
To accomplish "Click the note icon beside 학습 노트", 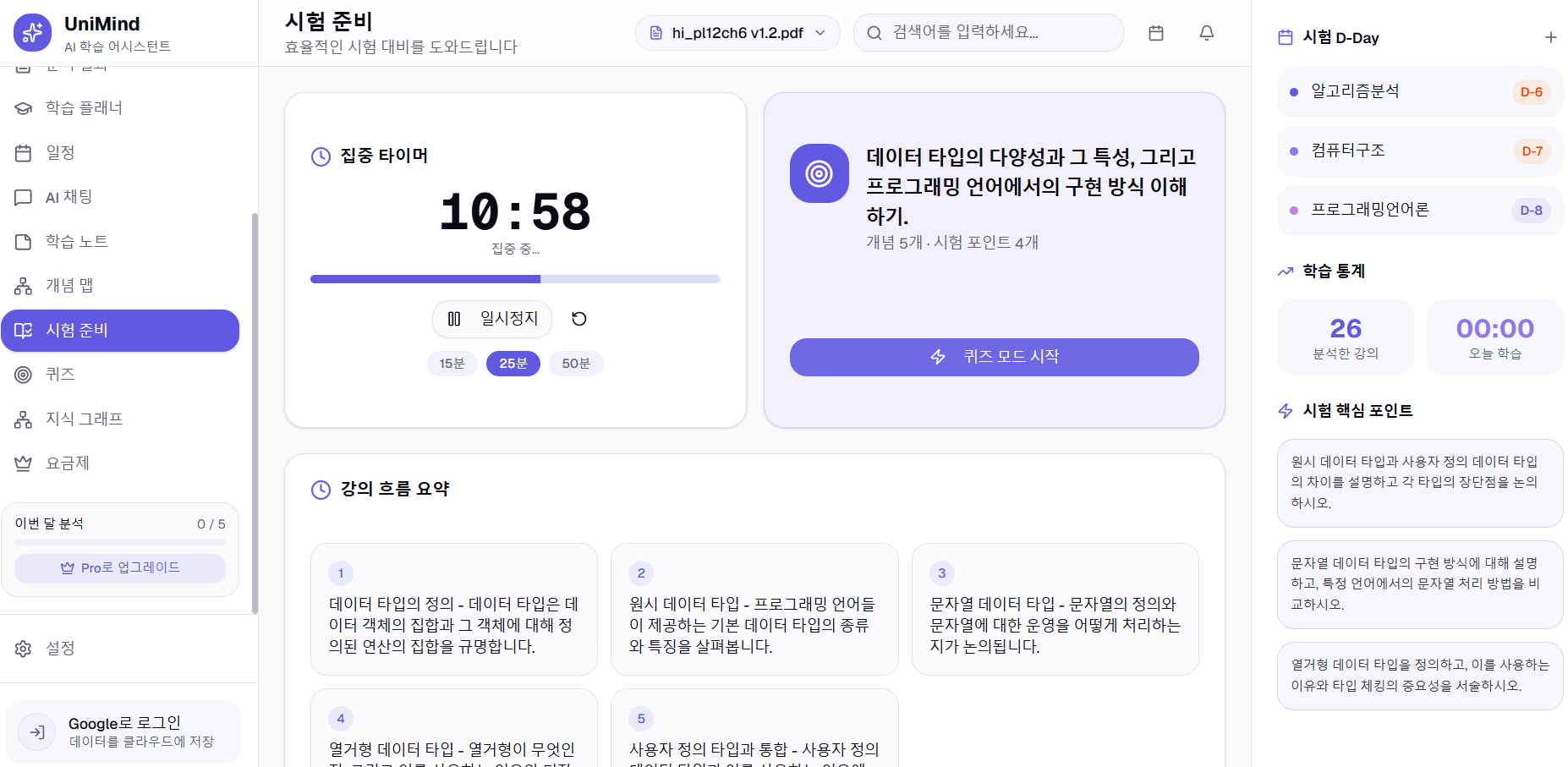I will [24, 242].
